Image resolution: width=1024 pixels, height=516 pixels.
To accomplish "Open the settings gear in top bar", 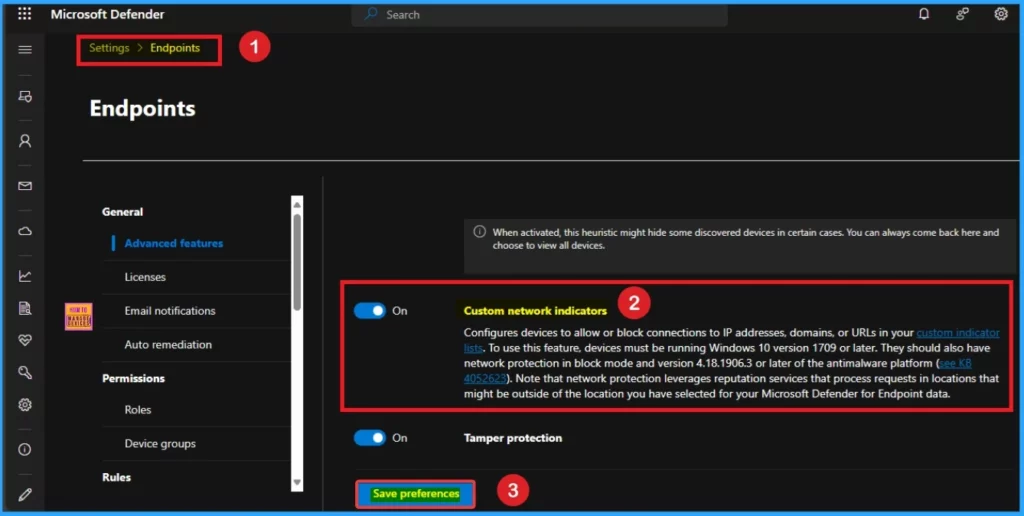I will click(x=1000, y=14).
